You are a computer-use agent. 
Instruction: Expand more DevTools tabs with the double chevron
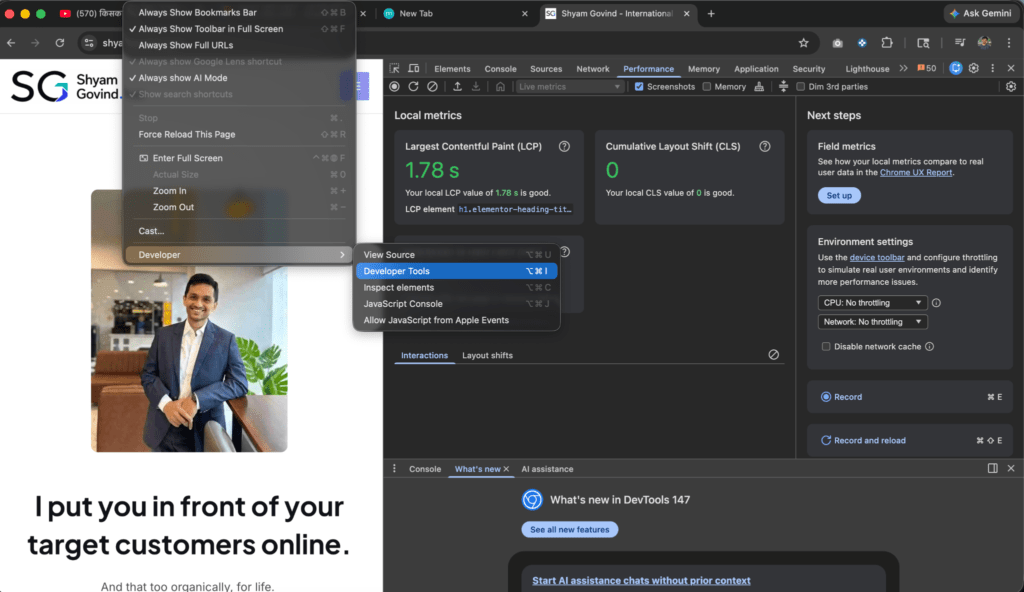click(x=903, y=68)
